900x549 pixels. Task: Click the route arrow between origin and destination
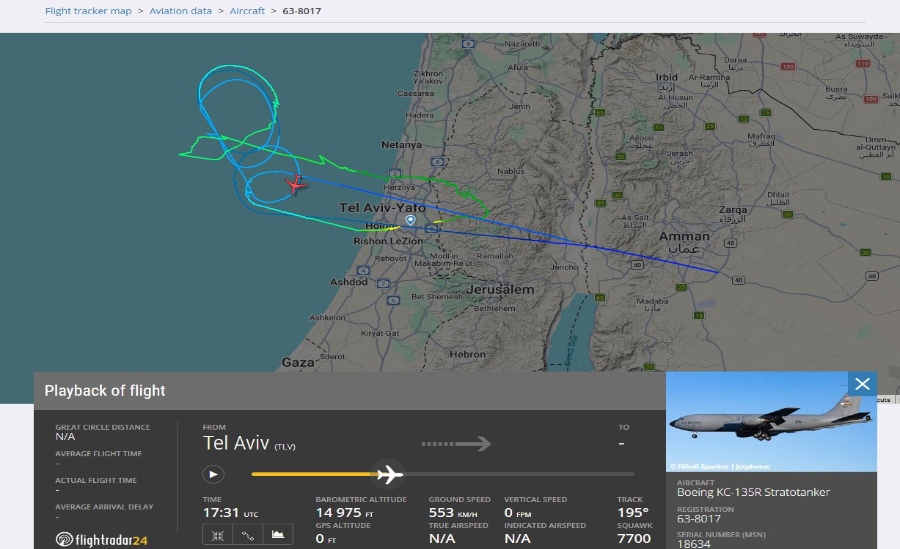click(456, 443)
